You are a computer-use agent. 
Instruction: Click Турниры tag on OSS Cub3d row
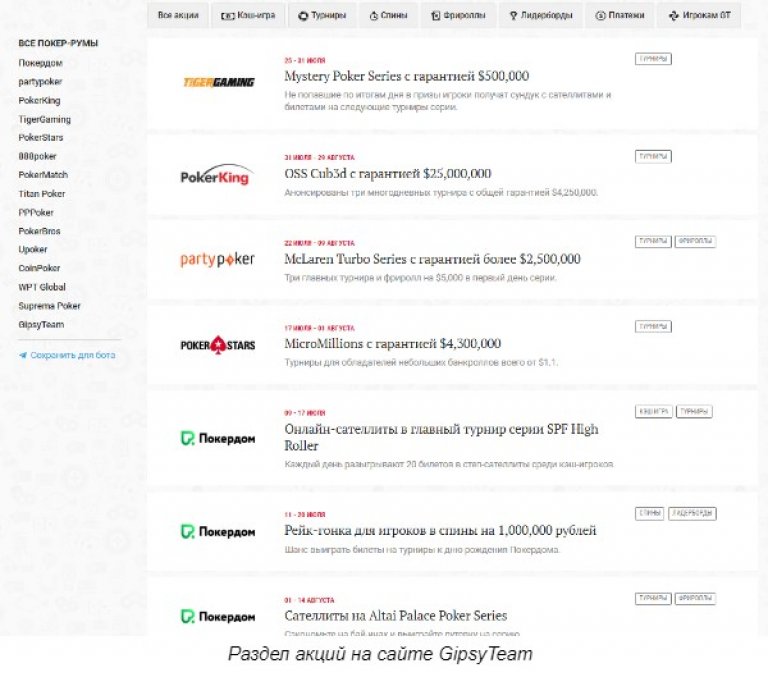[653, 156]
